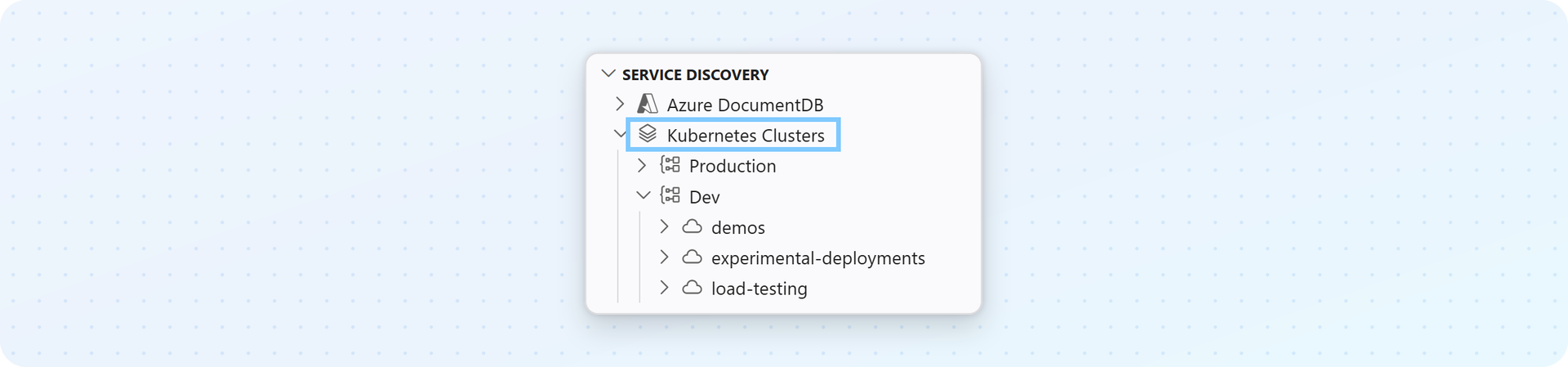Collapse the Dev cluster chevron
The height and width of the screenshot is (367, 1568).
tap(644, 195)
